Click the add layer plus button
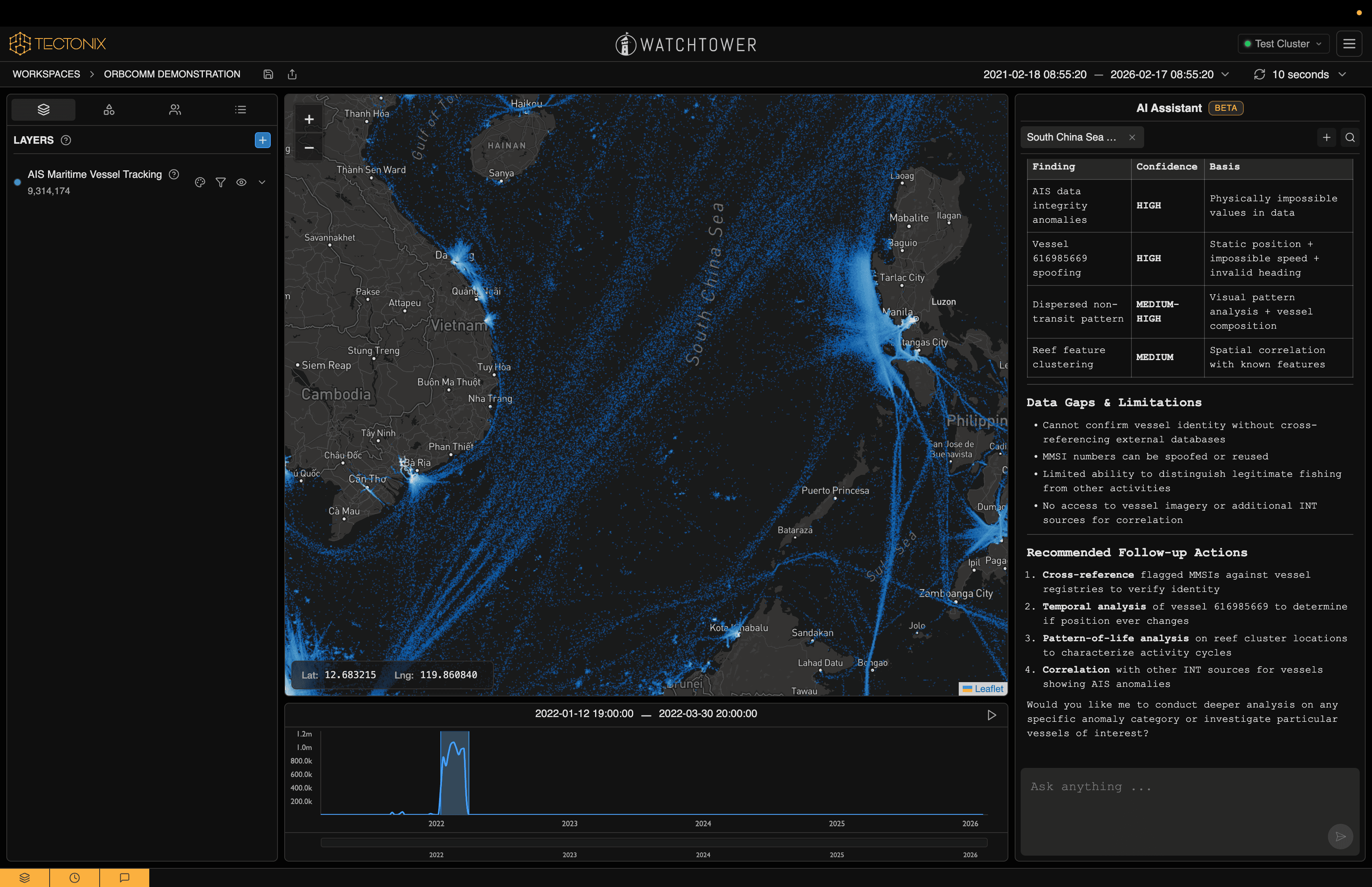Viewport: 1372px width, 887px height. (x=262, y=140)
